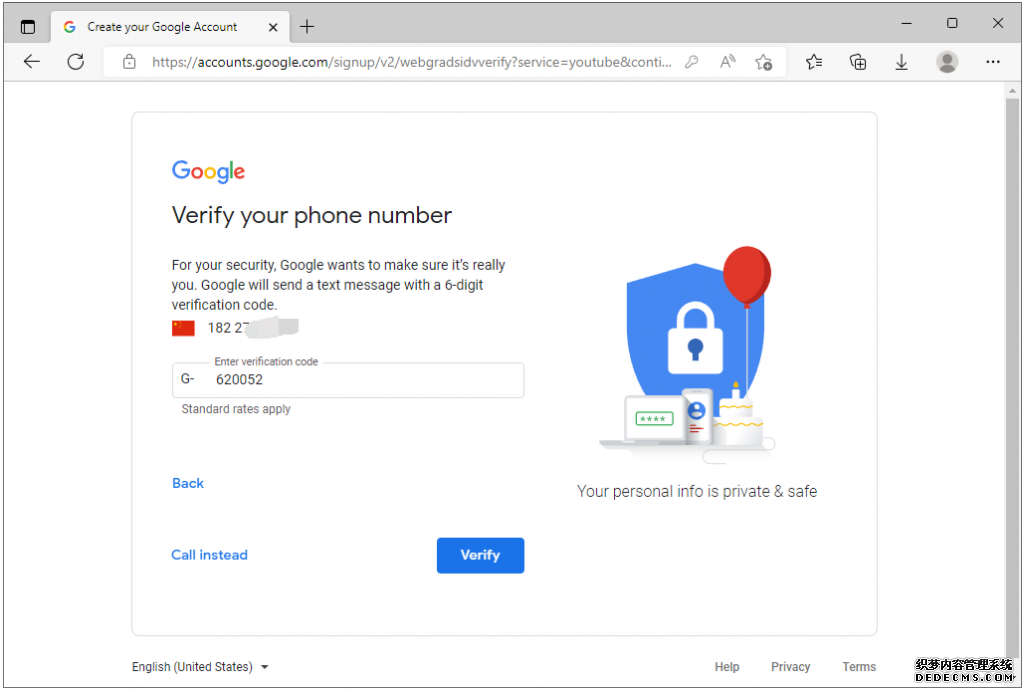
Task: Activate the Read aloud icon
Action: point(728,62)
